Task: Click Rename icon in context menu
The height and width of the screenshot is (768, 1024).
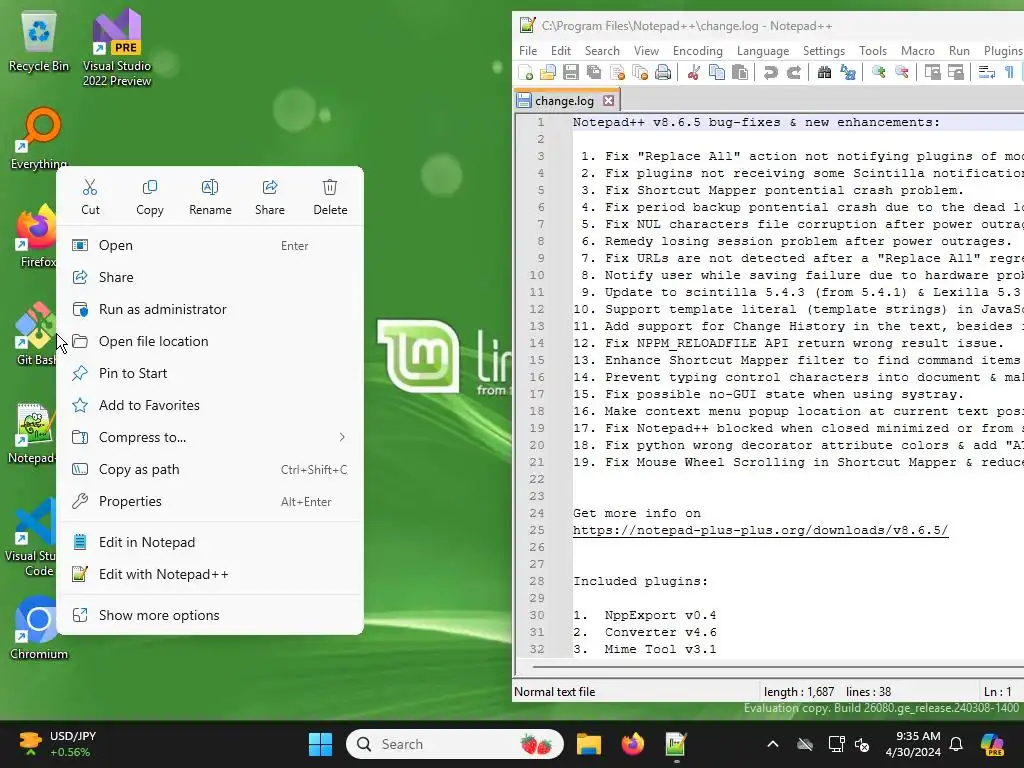Action: [x=210, y=197]
